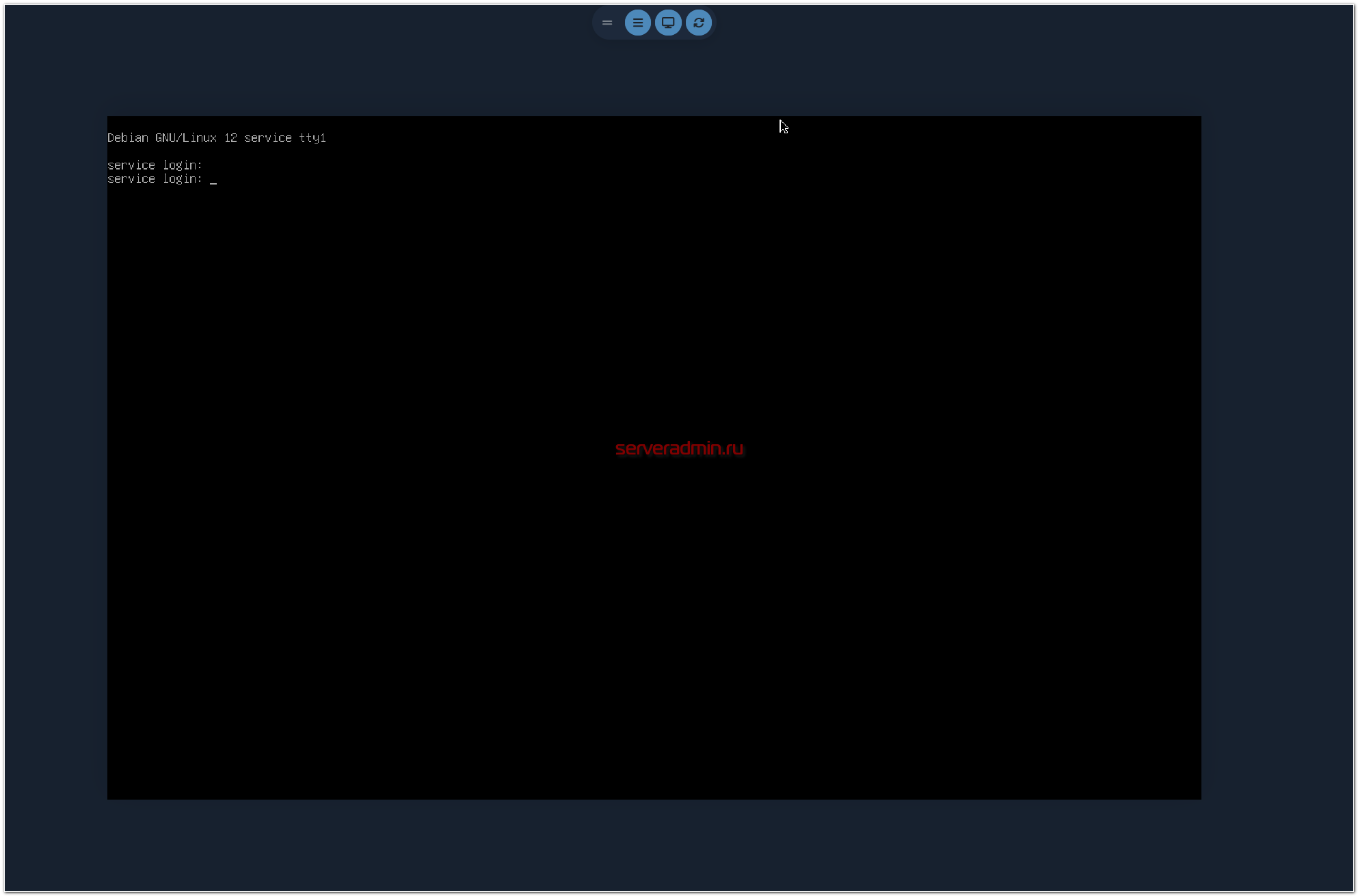The image size is (1358, 896).
Task: Click the 'tty1' text in the banner
Action: (x=312, y=138)
